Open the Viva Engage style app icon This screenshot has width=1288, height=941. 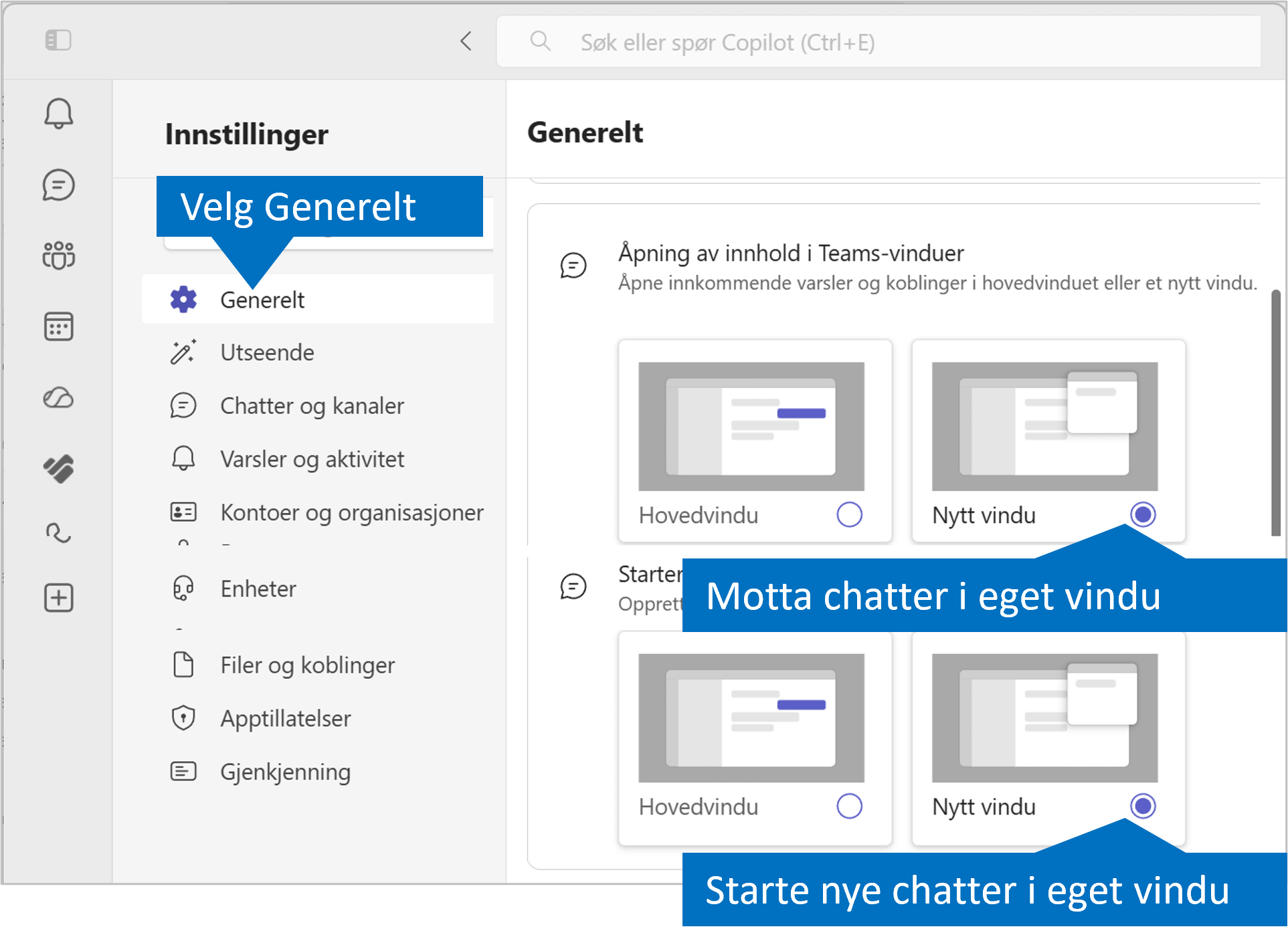point(59,468)
